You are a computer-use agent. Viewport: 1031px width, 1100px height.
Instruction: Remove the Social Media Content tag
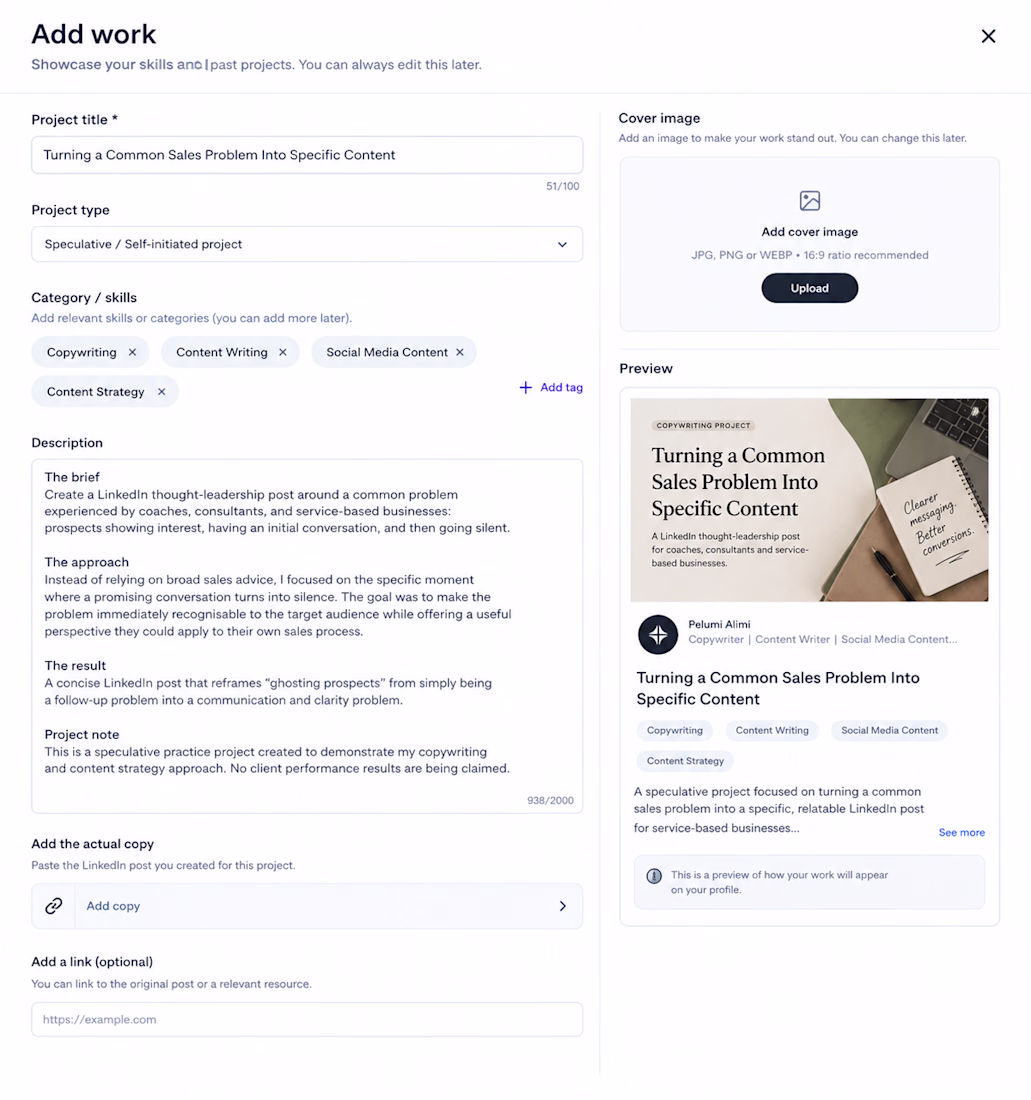coord(460,352)
